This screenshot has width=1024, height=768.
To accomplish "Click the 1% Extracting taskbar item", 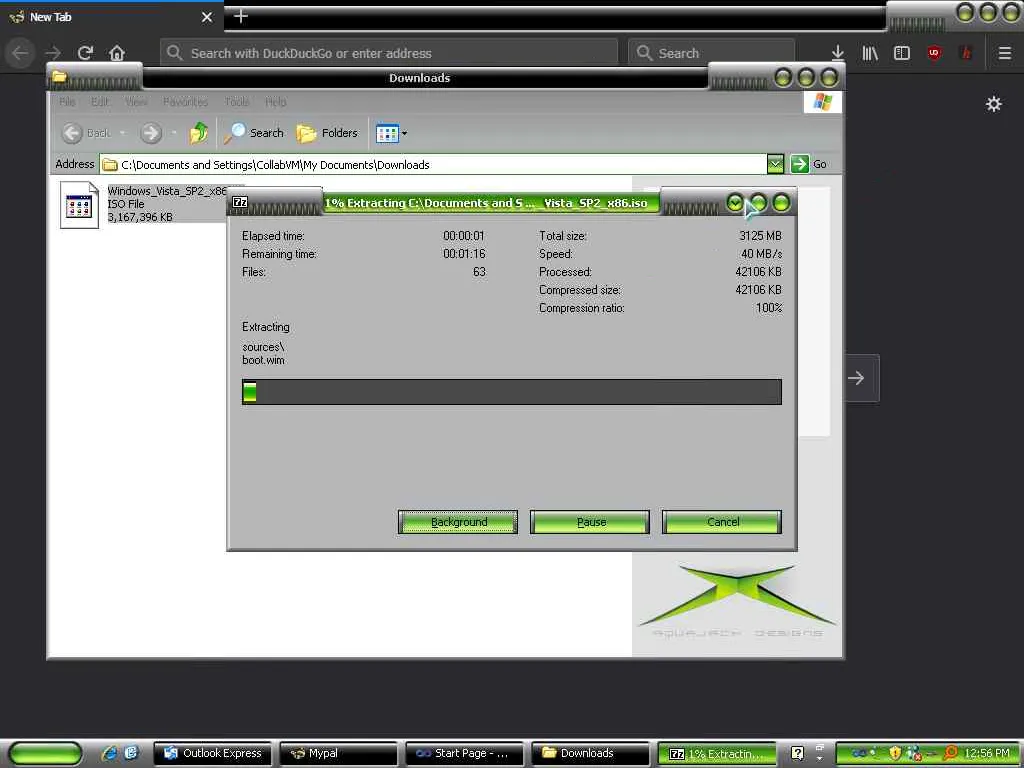I will (x=716, y=754).
